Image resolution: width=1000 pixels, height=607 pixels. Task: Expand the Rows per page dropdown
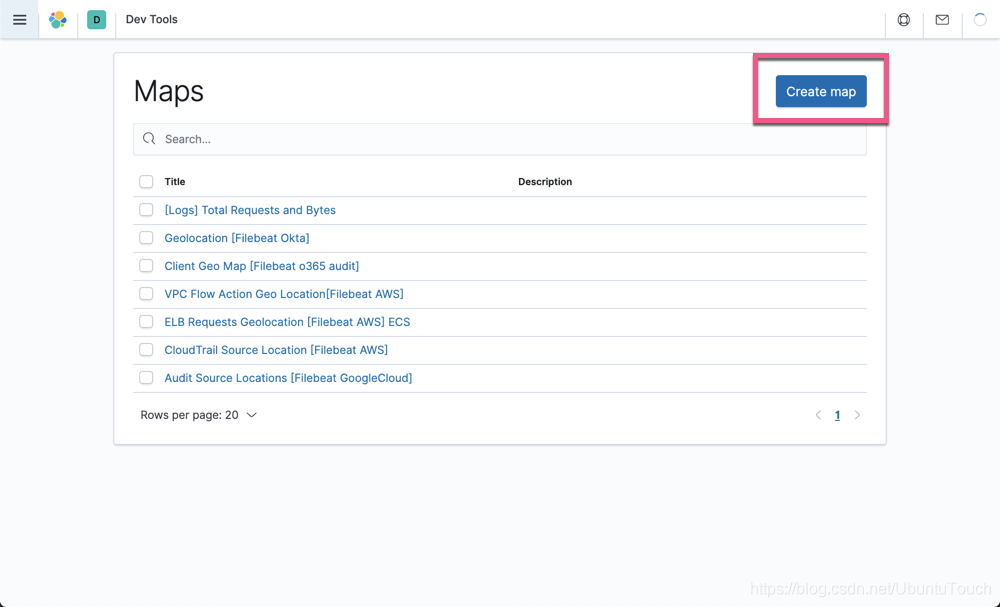point(198,415)
